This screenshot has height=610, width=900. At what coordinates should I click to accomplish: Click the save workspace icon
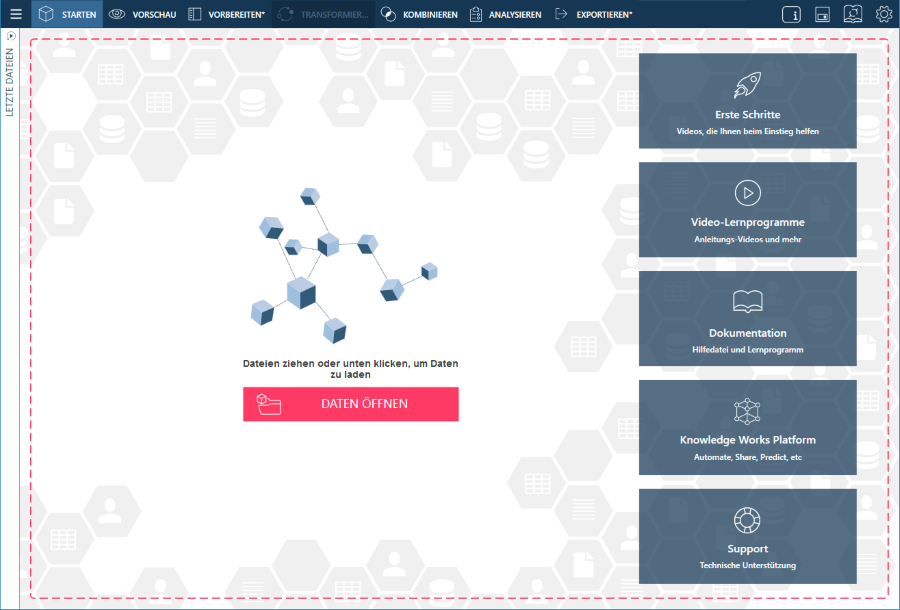822,14
